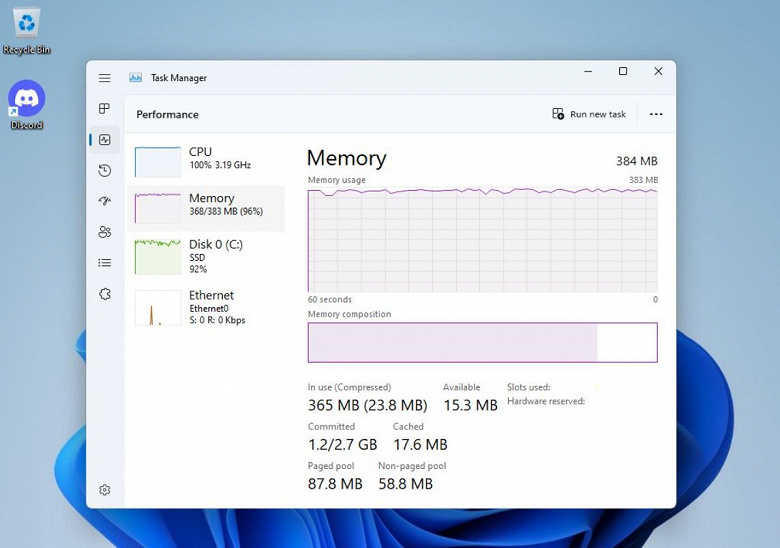Viewport: 780px width, 548px height.
Task: Click the Memory composition bar
Action: tap(482, 342)
